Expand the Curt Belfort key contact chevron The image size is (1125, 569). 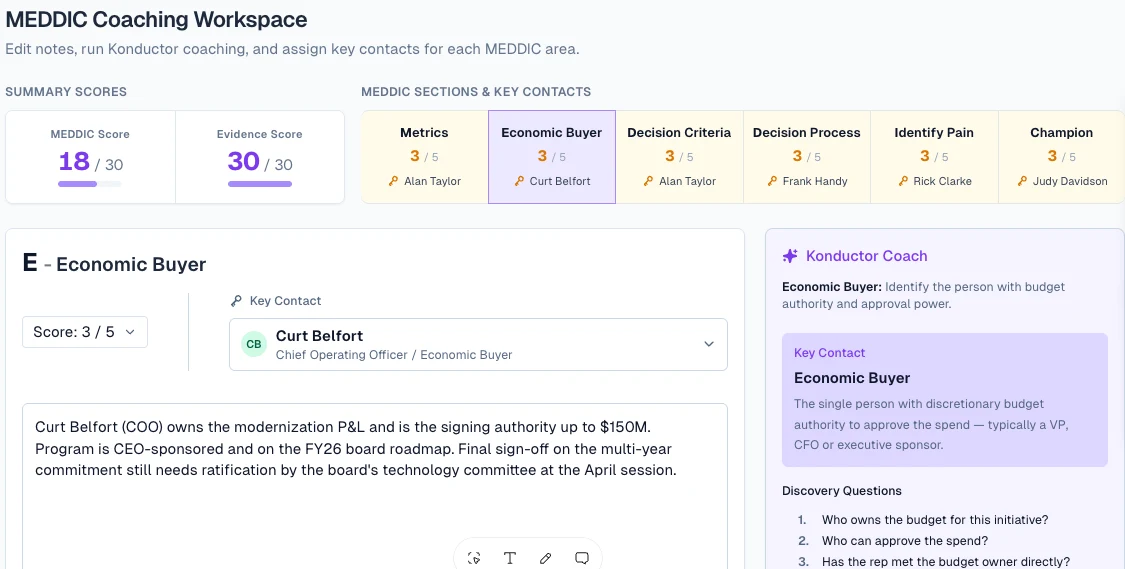tap(709, 344)
